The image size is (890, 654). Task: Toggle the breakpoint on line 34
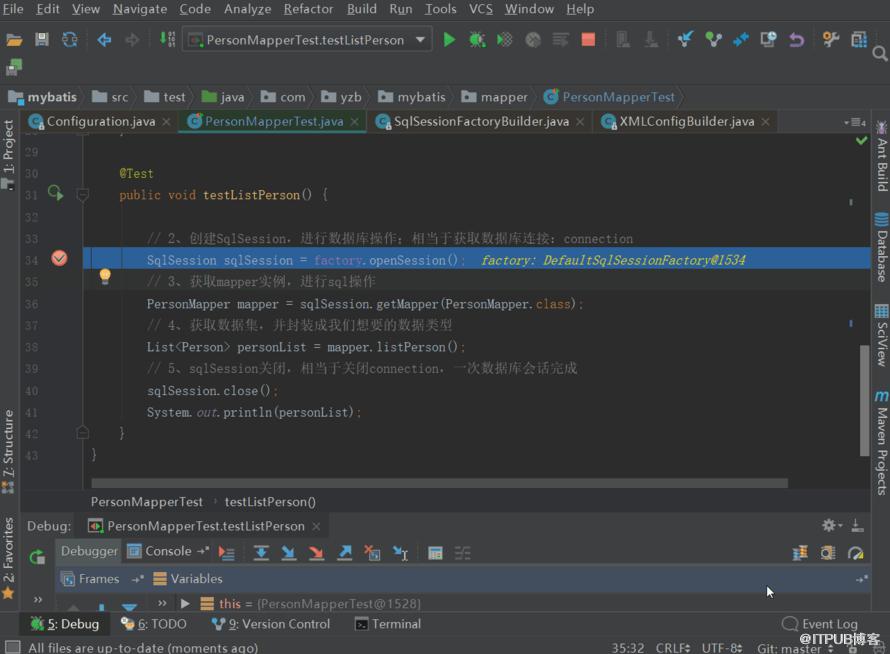(59, 259)
